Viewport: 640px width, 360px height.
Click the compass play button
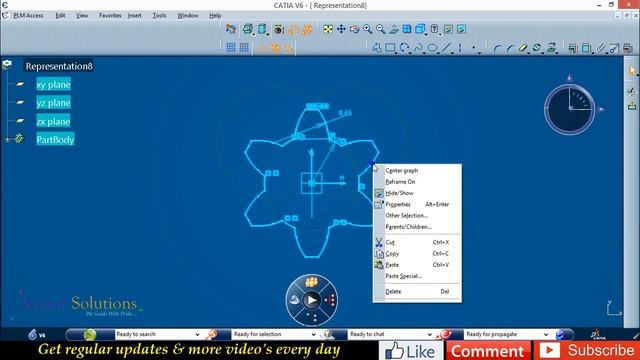311,300
